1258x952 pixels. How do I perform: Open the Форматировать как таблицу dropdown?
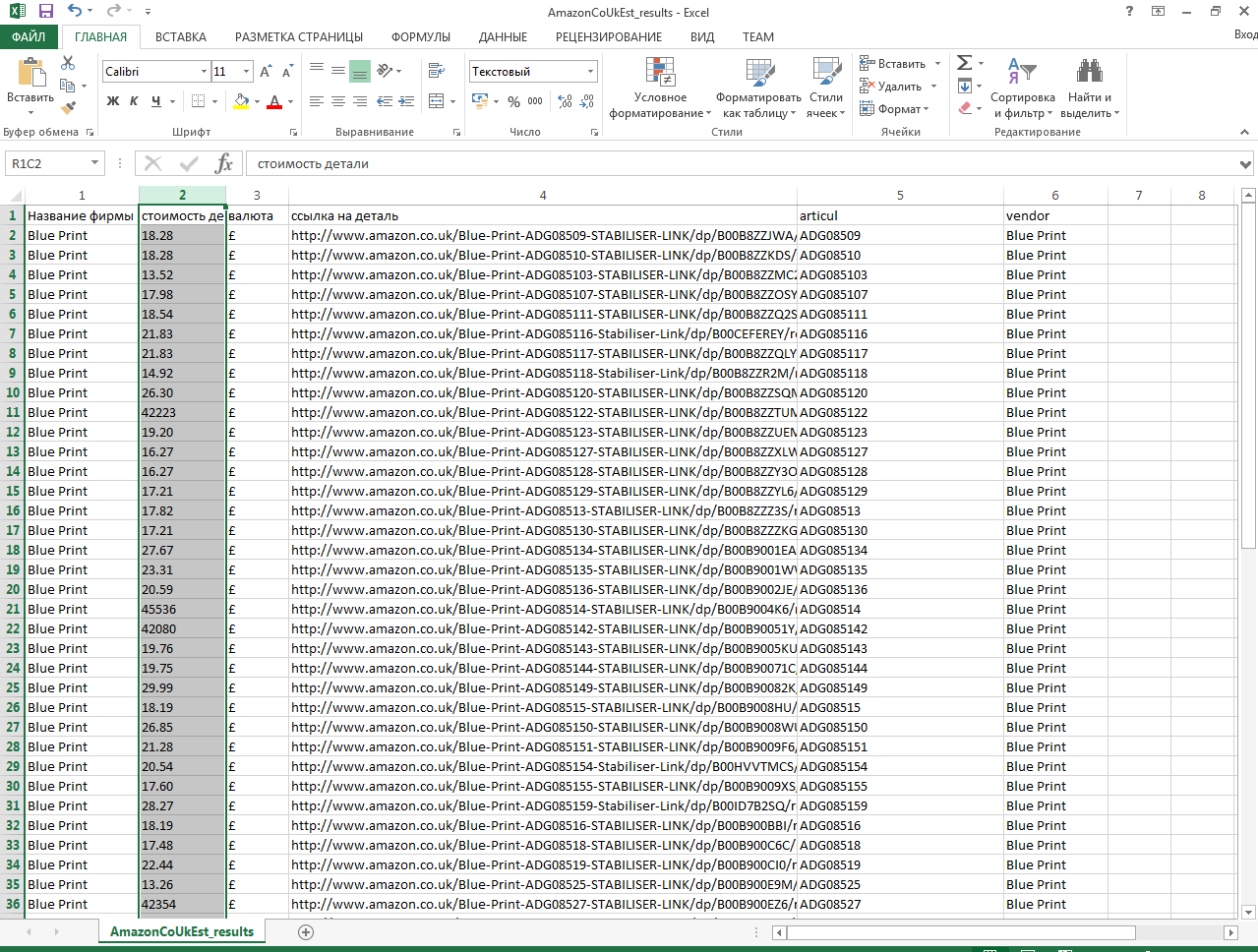[x=758, y=88]
